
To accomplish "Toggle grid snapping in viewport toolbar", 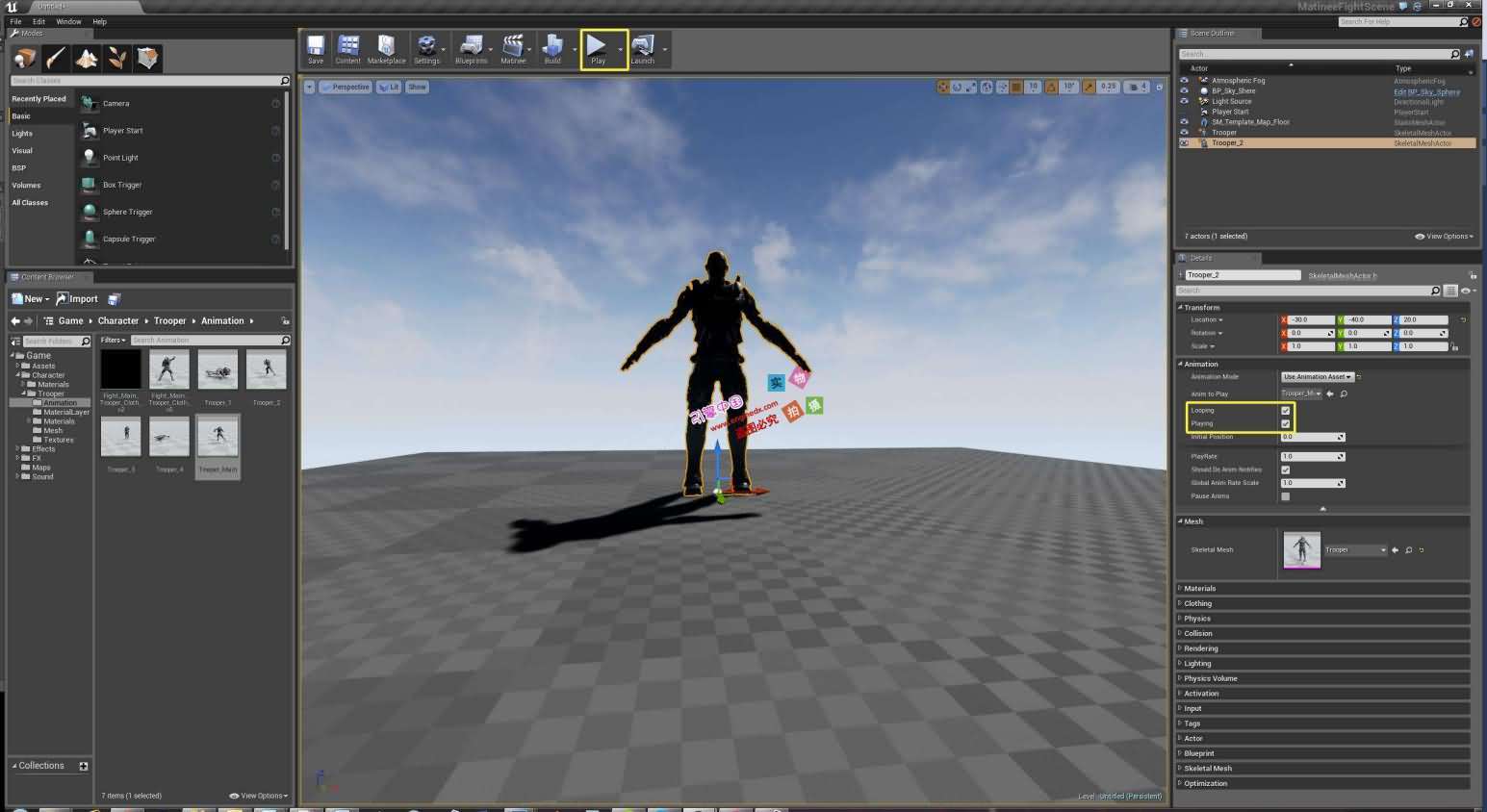I will [1015, 87].
